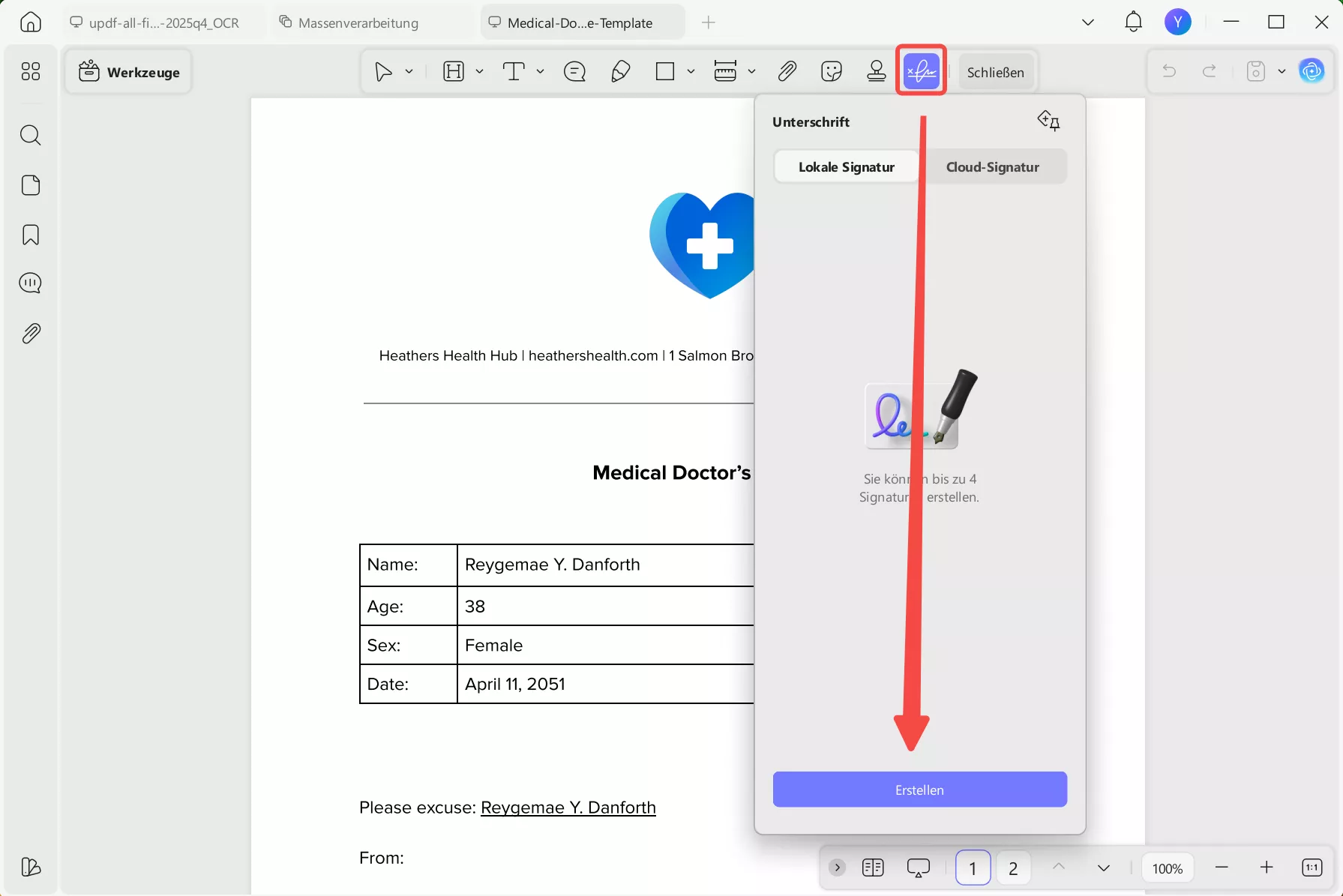Viewport: 1343px width, 896px height.
Task: Open the 100% zoom level field
Action: tap(1168, 868)
